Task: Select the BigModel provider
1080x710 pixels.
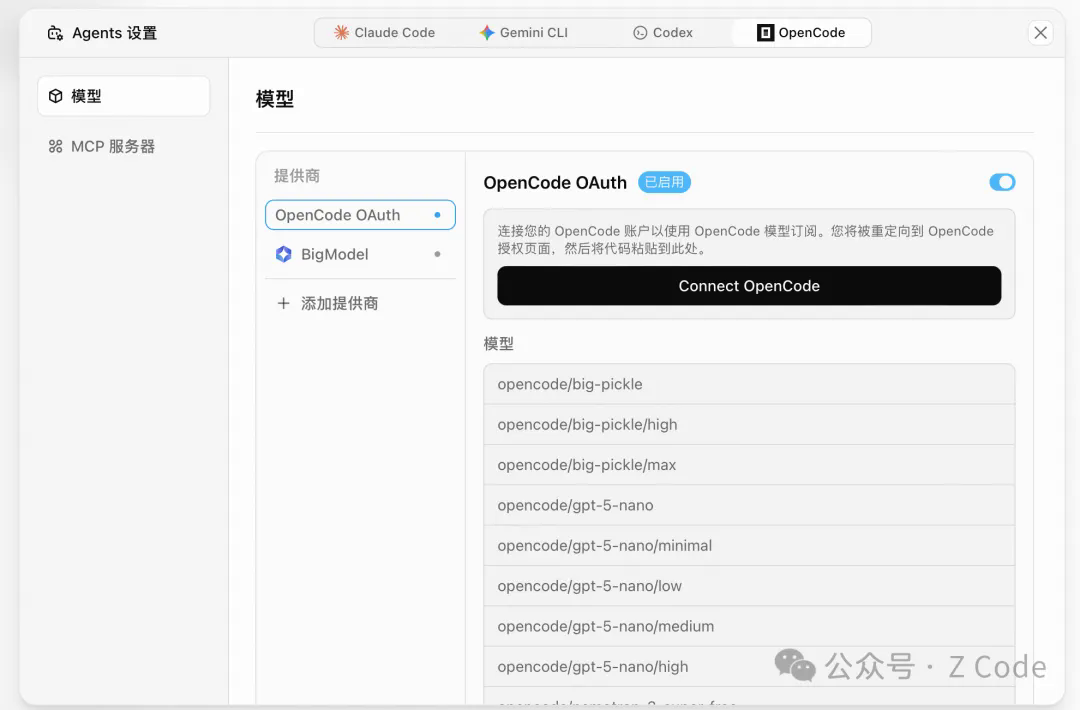Action: [x=360, y=254]
